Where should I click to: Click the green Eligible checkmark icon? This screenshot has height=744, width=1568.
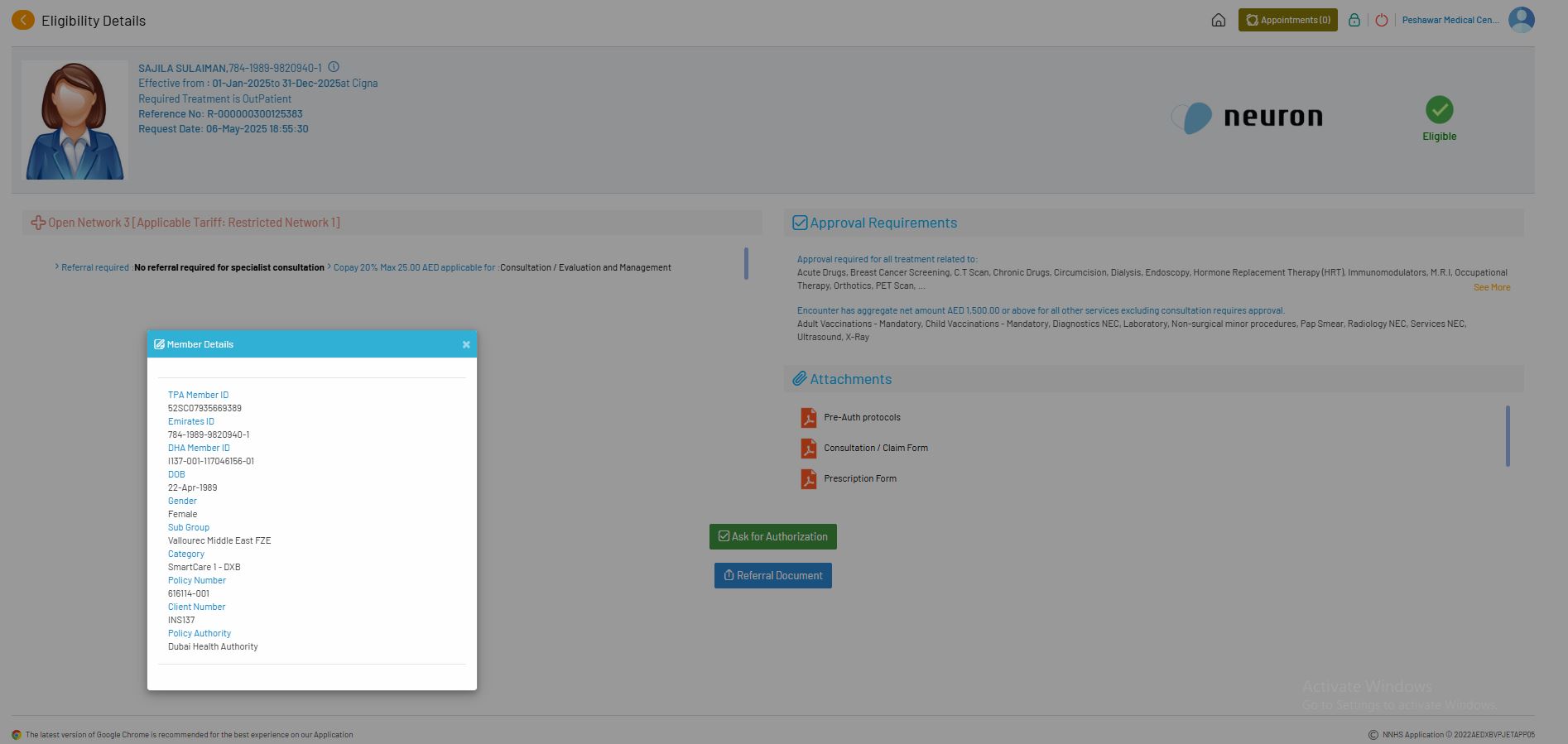tap(1440, 110)
